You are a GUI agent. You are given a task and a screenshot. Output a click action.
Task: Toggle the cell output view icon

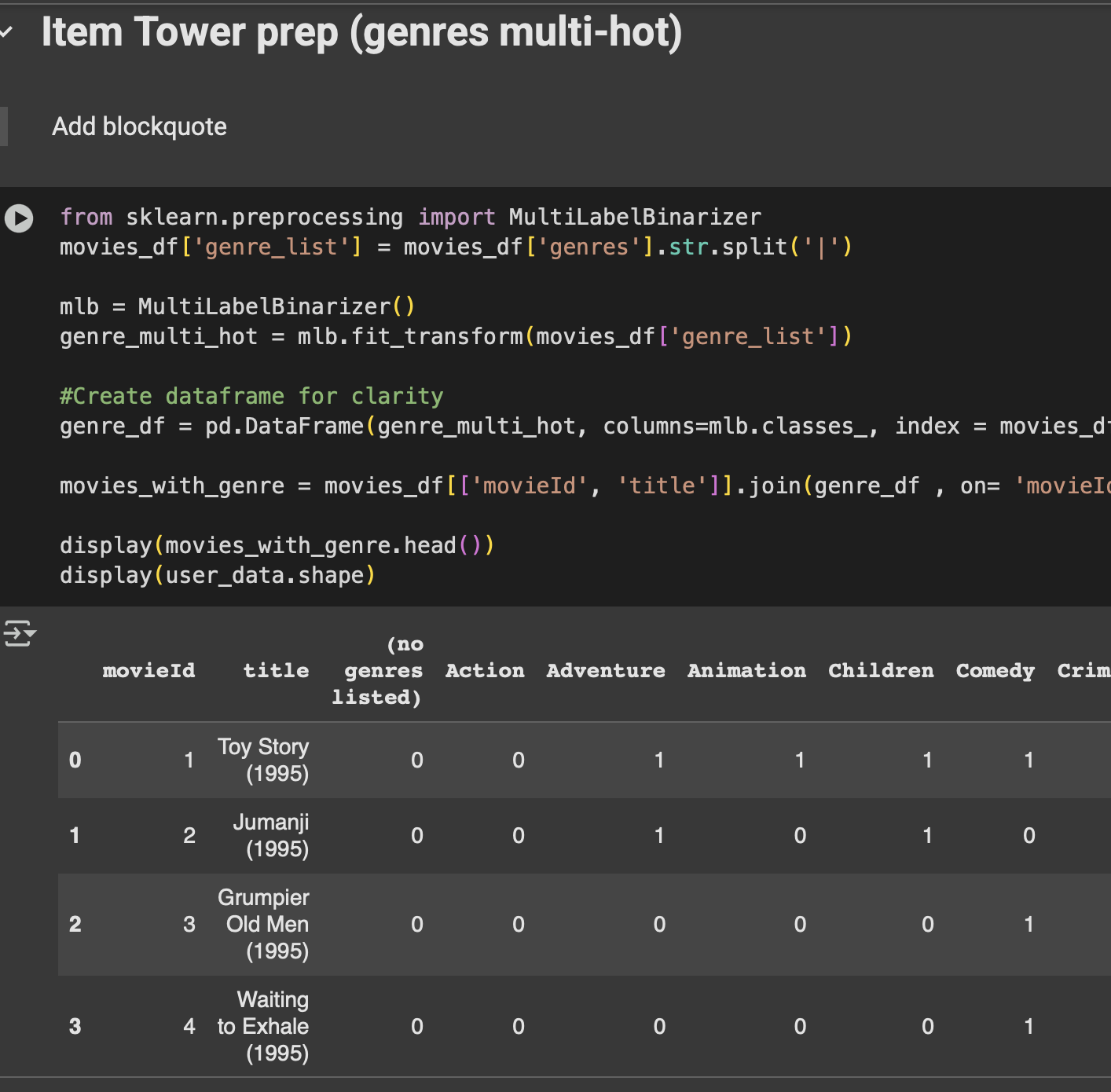(x=20, y=633)
